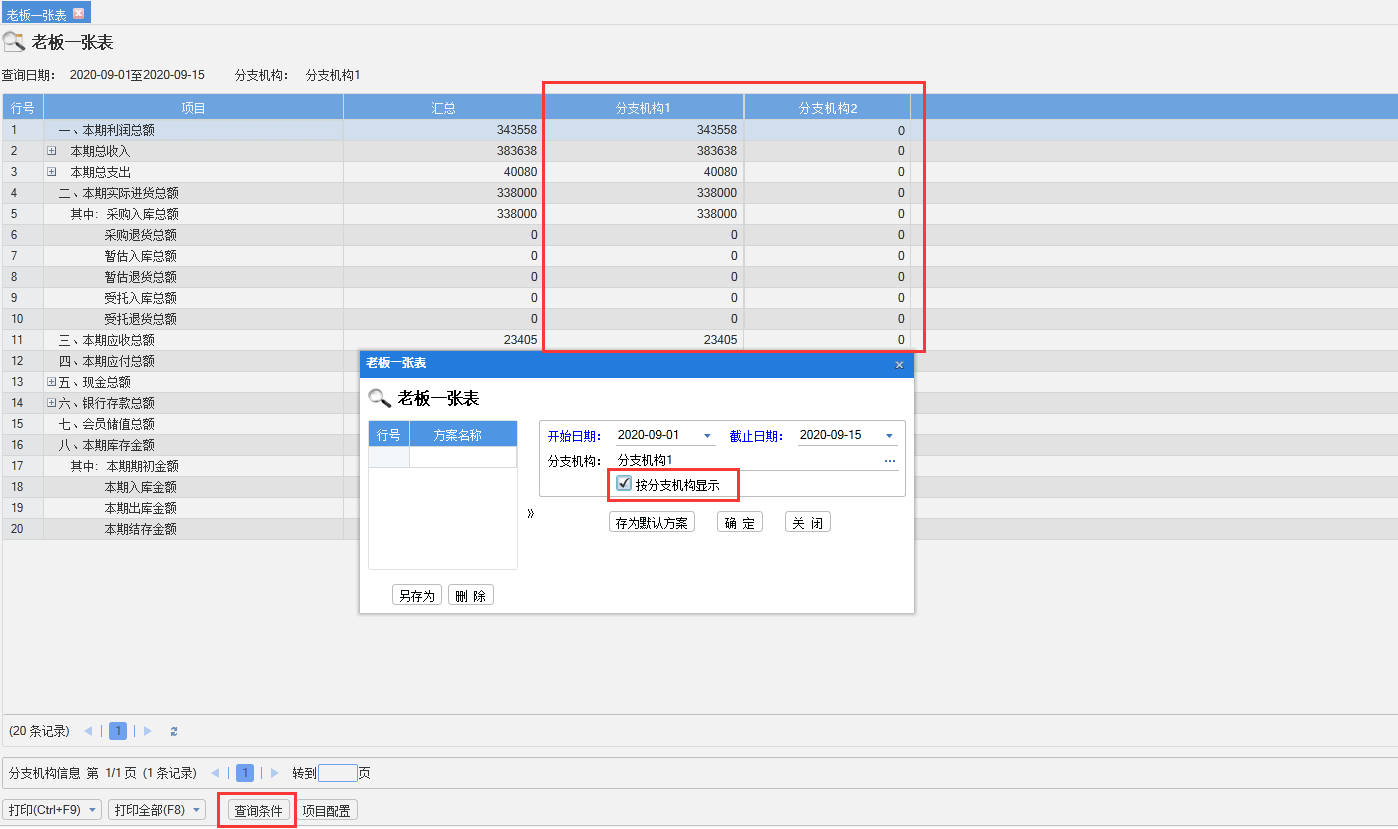Click the 项目配置 button
This screenshot has height=829, width=1398.
click(x=327, y=811)
